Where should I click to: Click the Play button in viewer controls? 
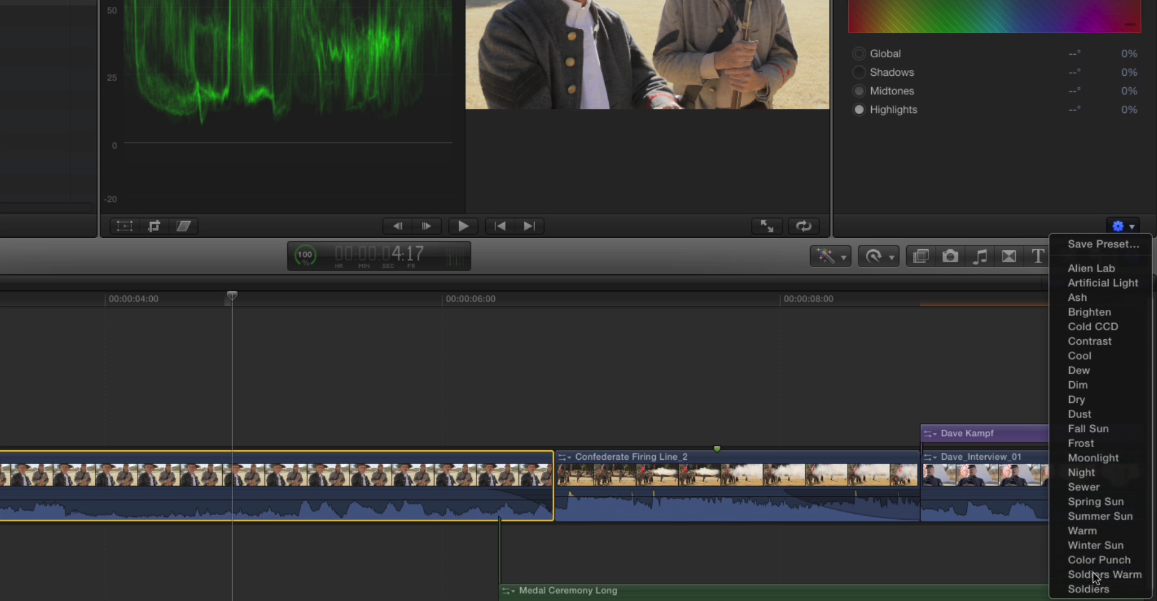[x=463, y=226]
